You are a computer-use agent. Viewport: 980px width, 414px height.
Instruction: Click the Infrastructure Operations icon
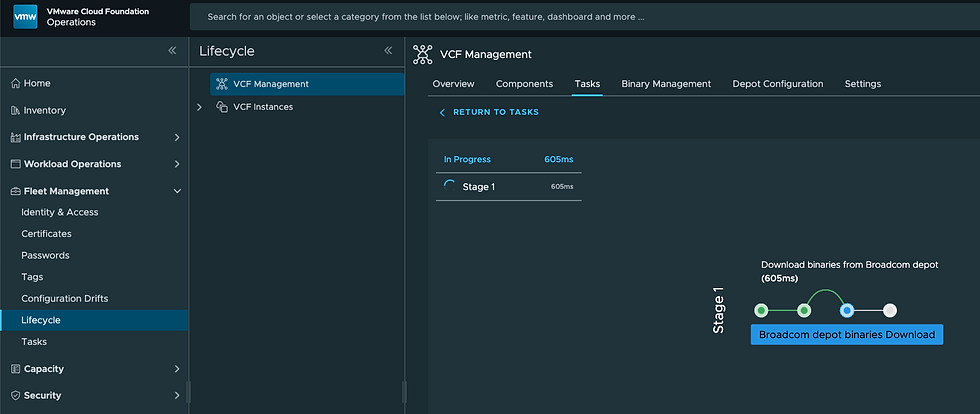[15, 137]
